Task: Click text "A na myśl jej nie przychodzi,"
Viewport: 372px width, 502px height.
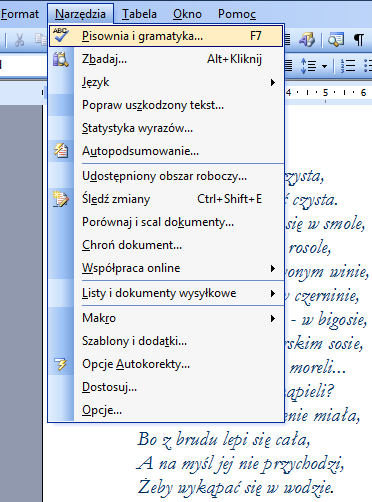Action: 240,463
